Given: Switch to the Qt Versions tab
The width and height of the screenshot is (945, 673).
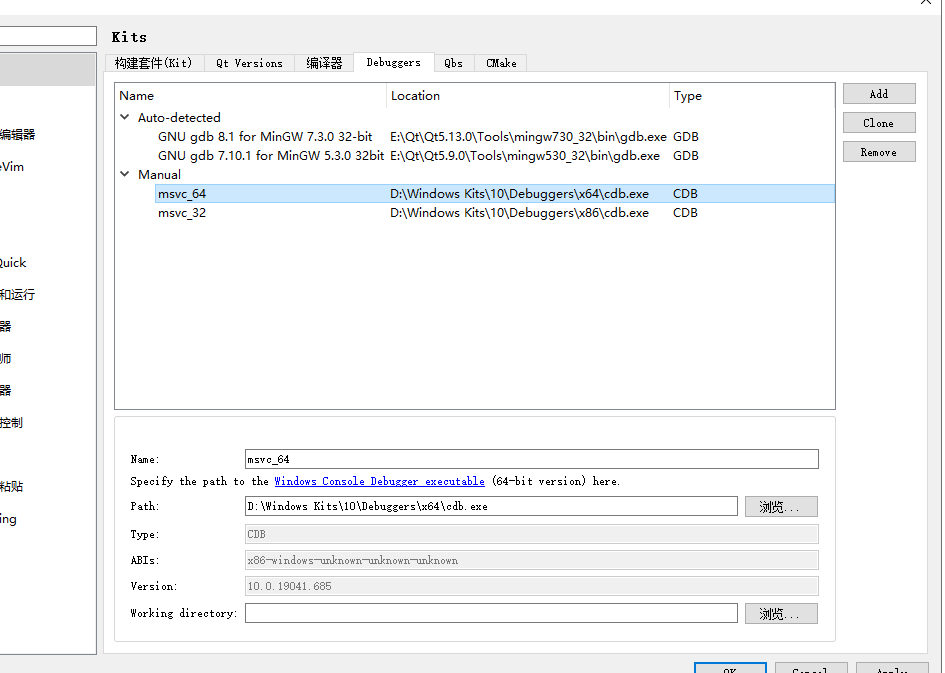Looking at the screenshot, I should click(x=249, y=62).
